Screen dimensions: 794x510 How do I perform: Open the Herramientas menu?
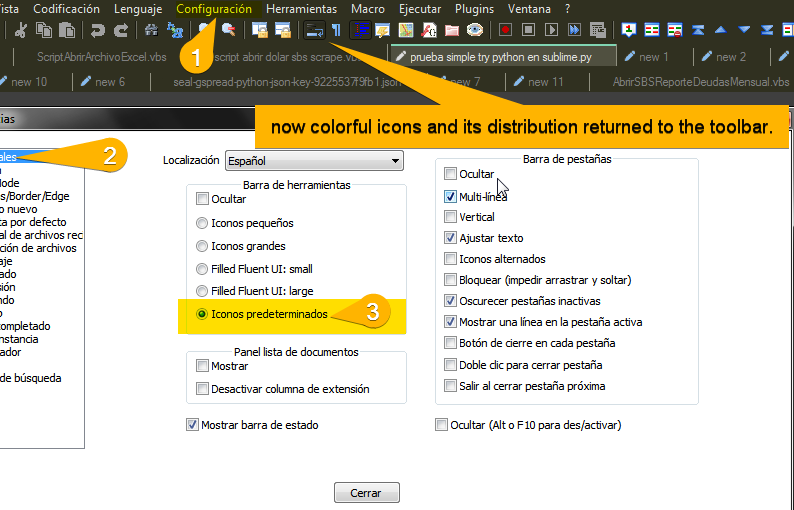coord(301,9)
